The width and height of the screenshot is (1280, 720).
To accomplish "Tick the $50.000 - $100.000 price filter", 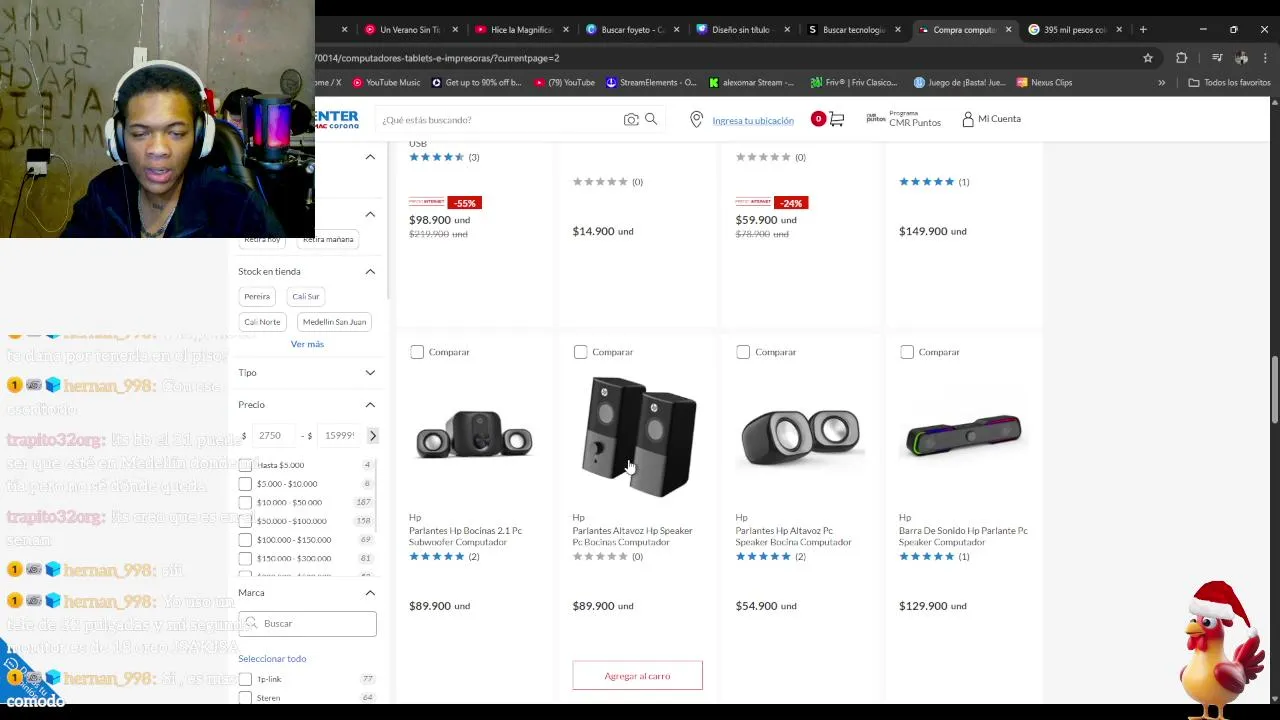I will tap(245, 521).
